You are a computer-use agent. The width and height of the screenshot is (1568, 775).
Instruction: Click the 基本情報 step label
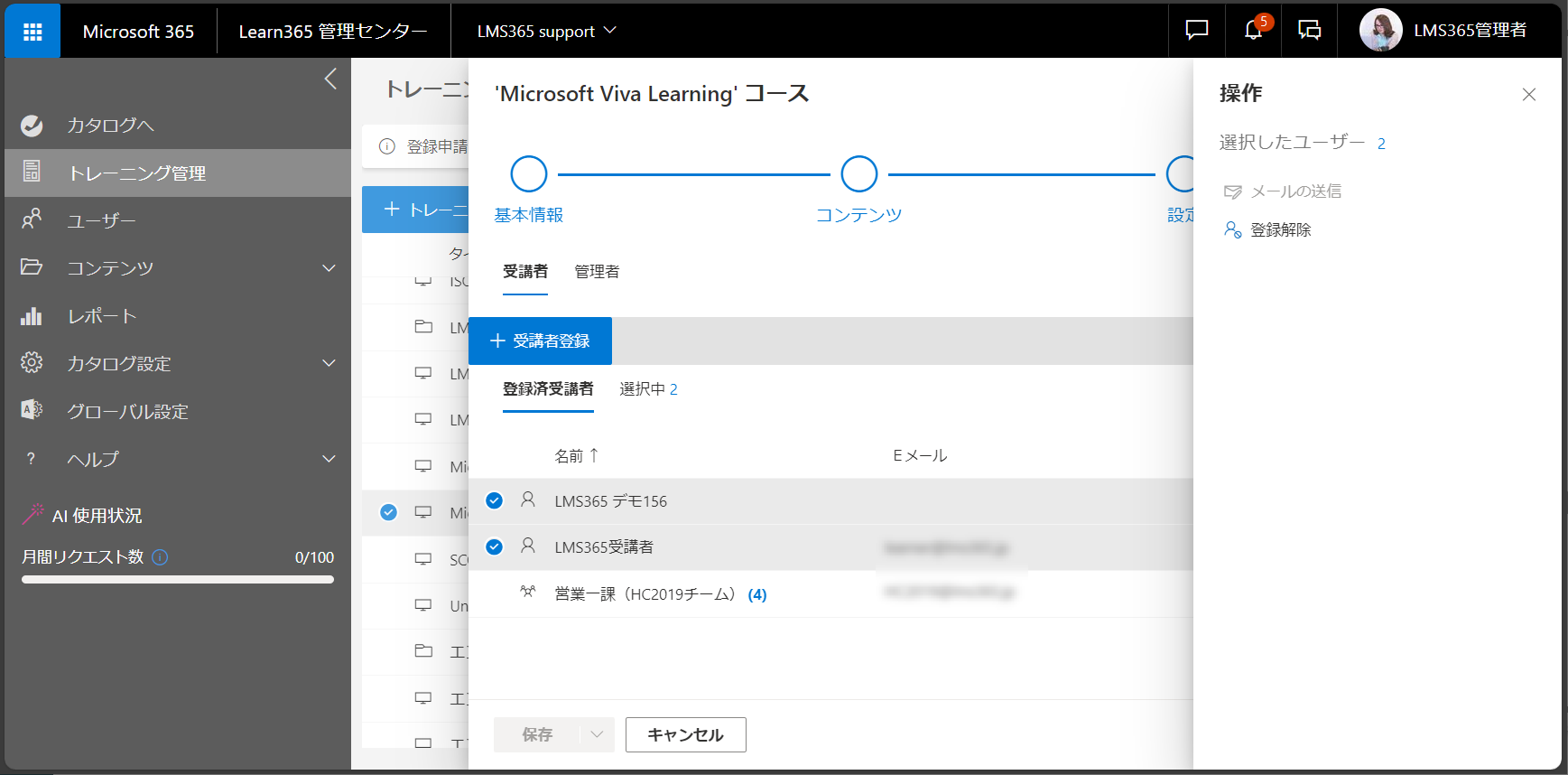[529, 215]
